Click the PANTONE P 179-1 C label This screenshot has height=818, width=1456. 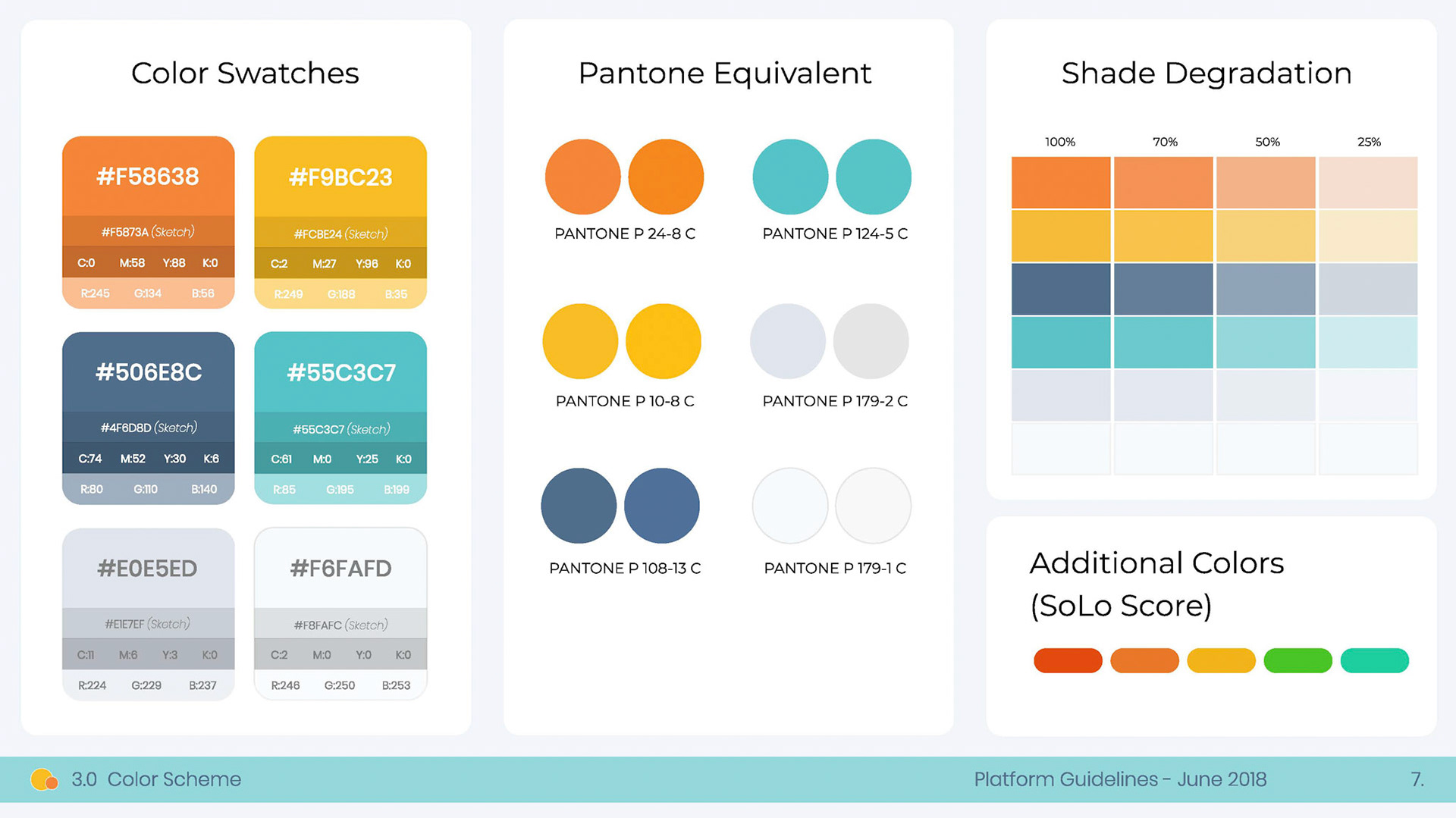tap(835, 568)
